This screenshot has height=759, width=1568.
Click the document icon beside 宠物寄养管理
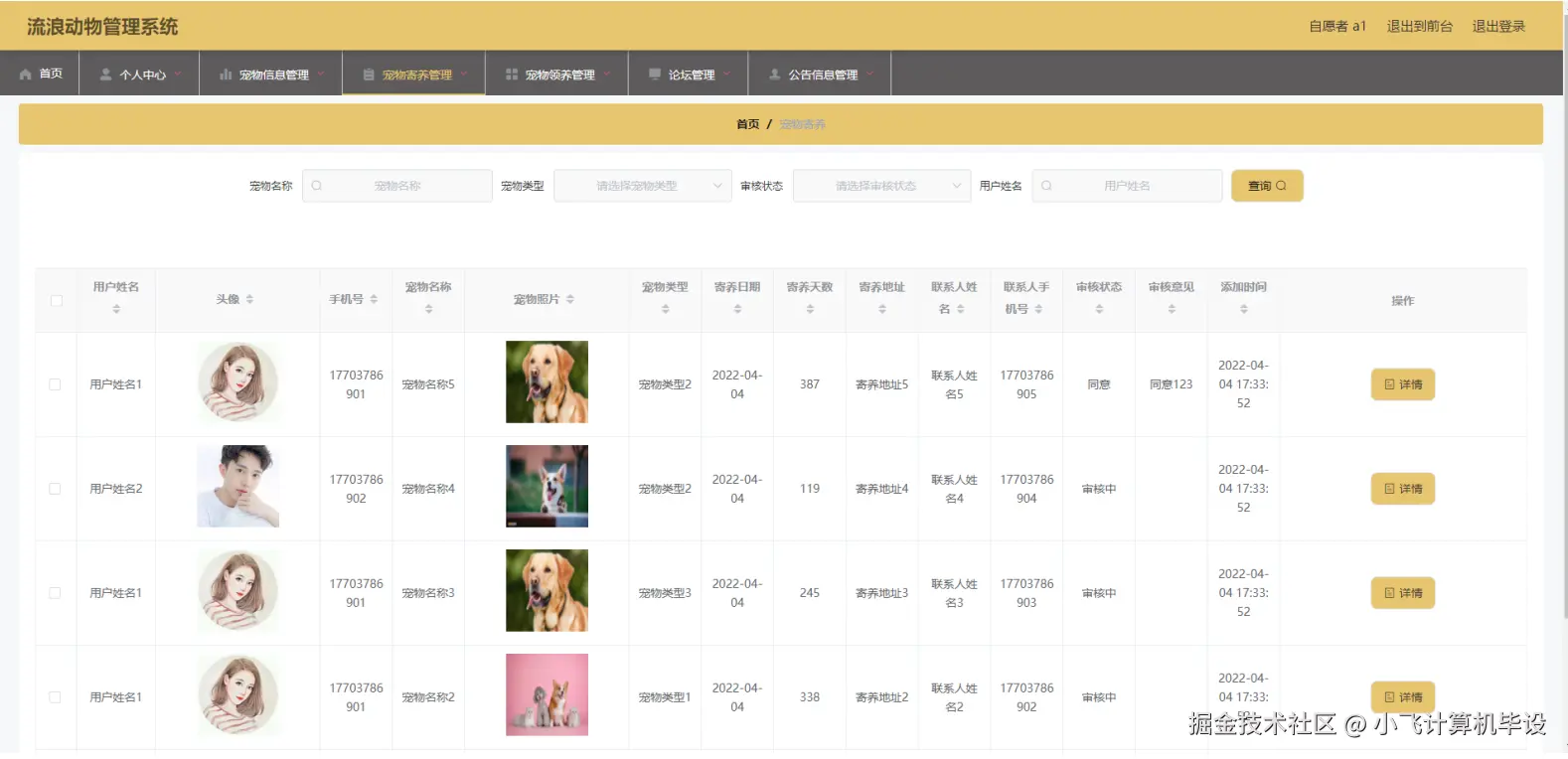tap(369, 75)
